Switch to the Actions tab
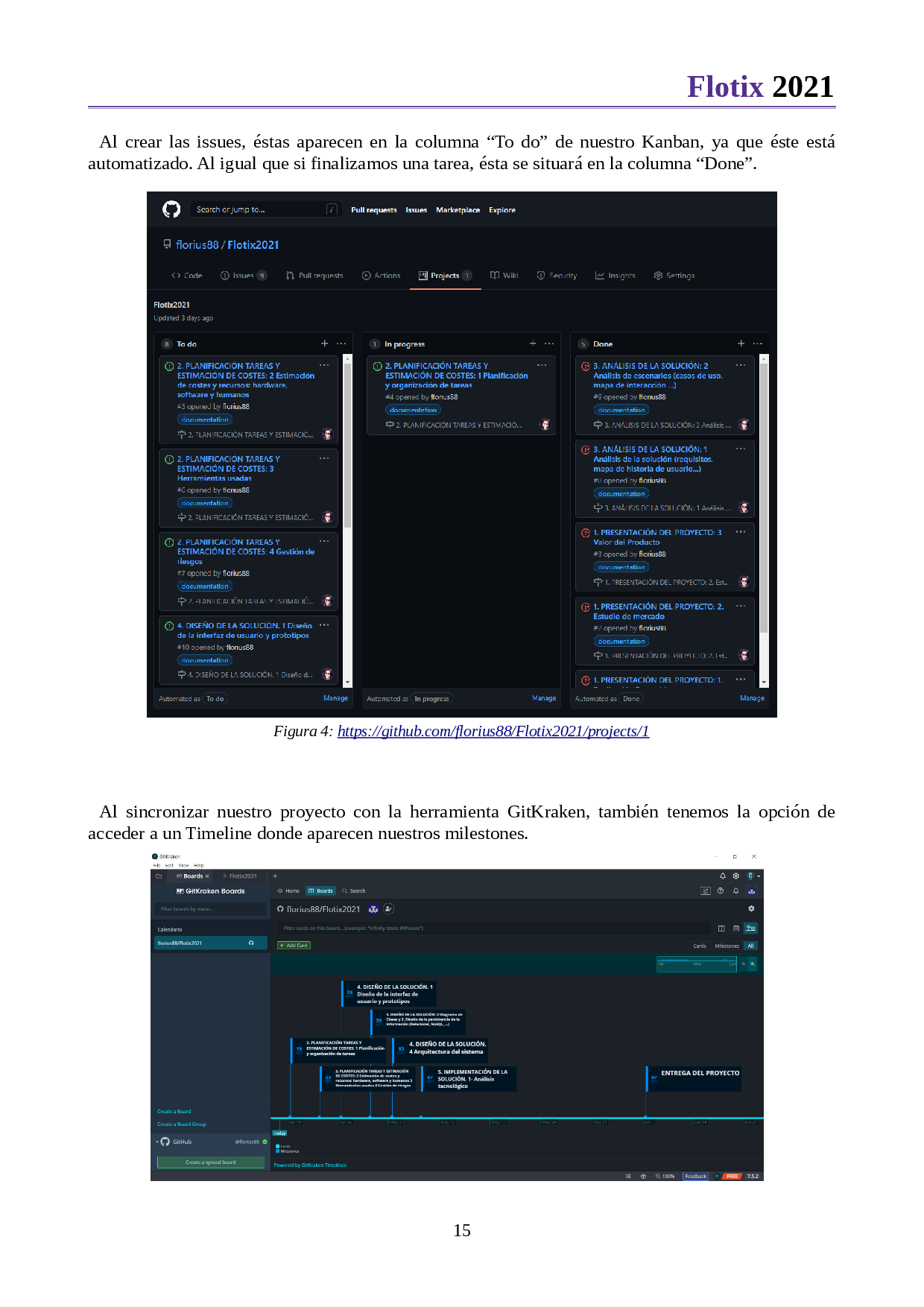This screenshot has width=924, height=1307. click(x=381, y=276)
